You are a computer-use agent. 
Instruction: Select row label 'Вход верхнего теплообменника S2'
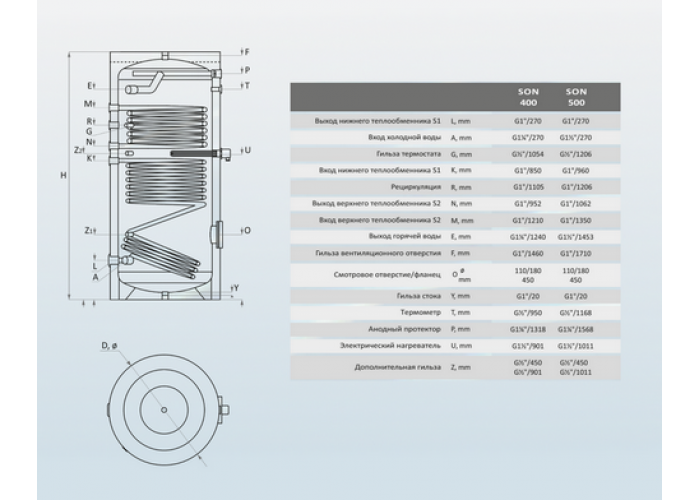click(x=380, y=220)
